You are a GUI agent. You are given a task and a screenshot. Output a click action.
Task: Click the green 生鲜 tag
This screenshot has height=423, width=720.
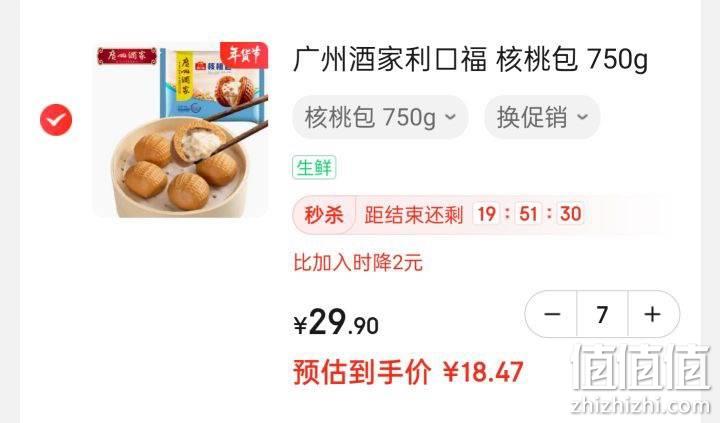pyautogui.click(x=314, y=167)
